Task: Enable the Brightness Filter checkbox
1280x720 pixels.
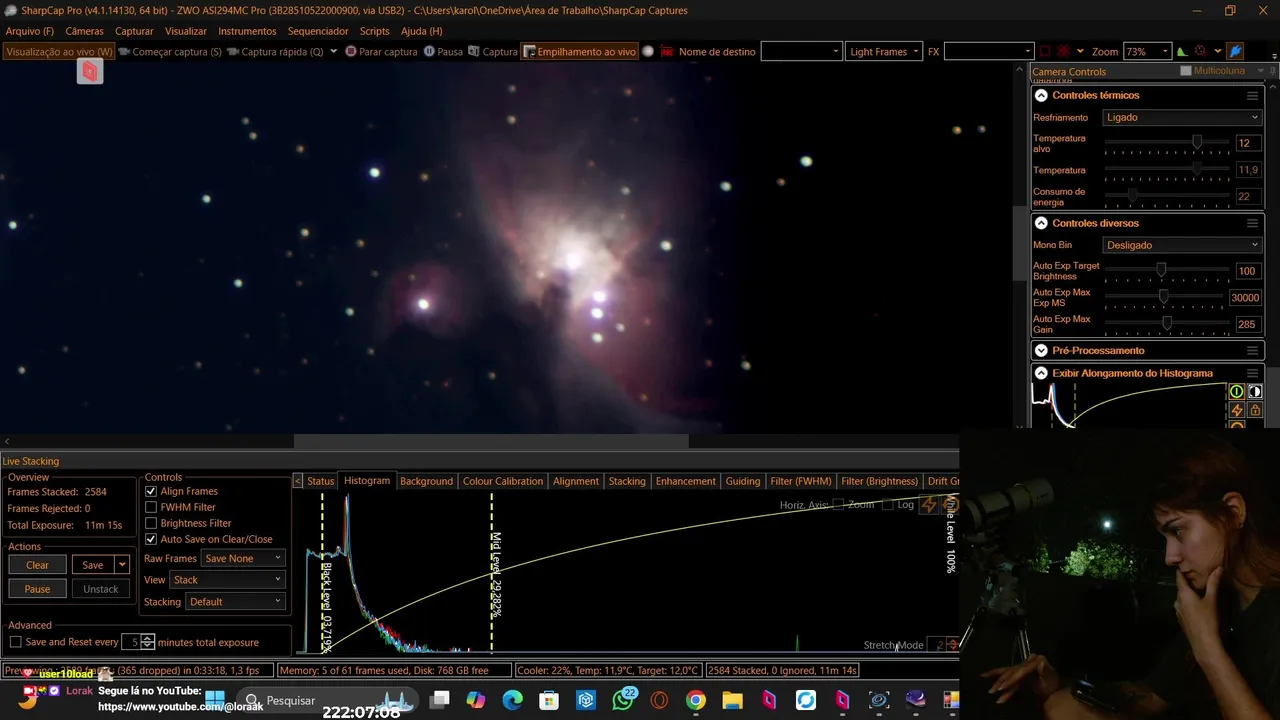Action: 151,523
